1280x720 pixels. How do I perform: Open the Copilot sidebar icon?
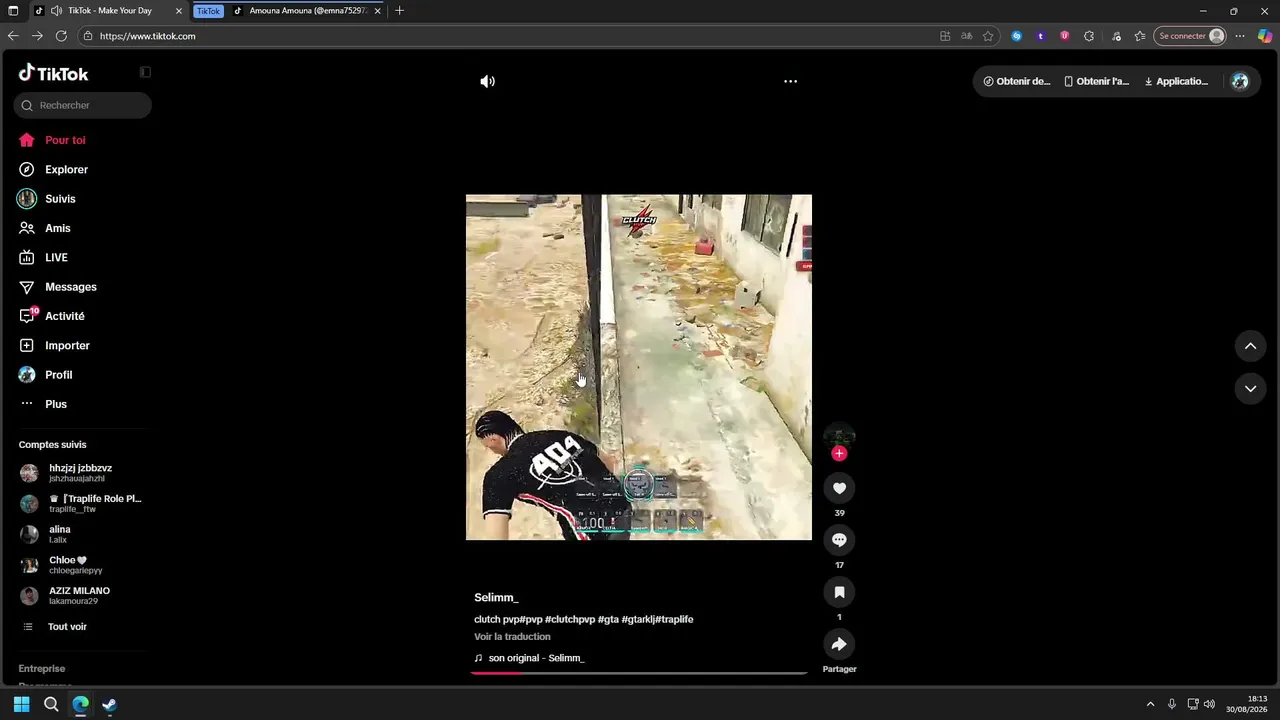pos(1265,36)
